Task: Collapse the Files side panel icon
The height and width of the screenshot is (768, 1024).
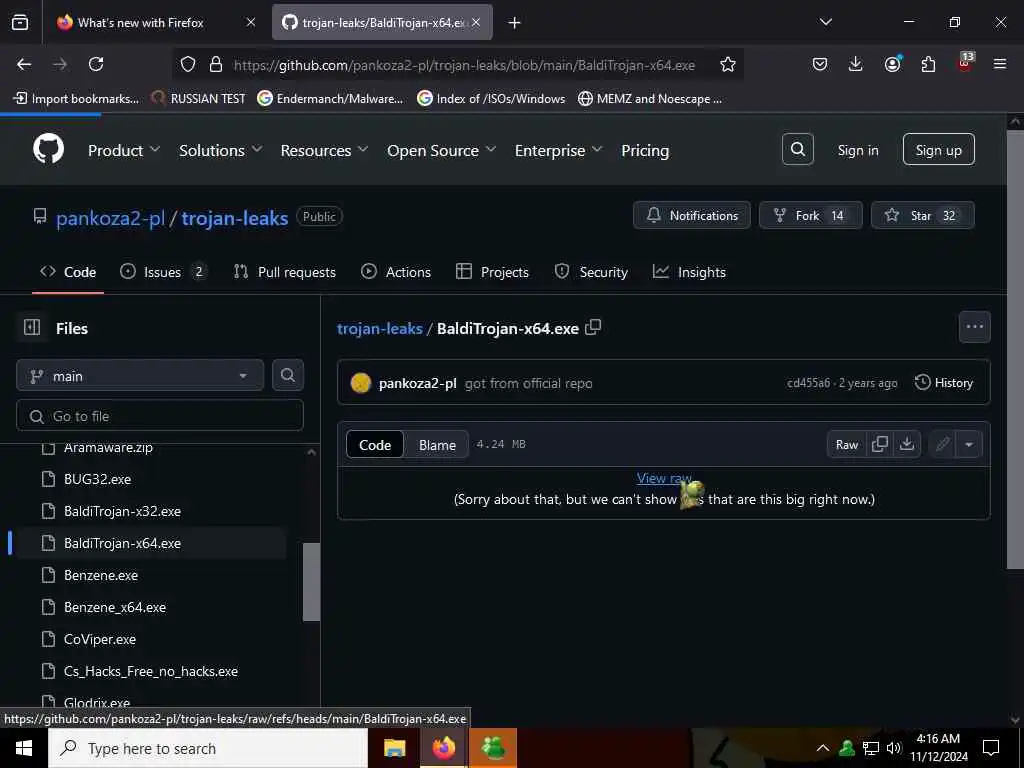Action: coord(32,327)
